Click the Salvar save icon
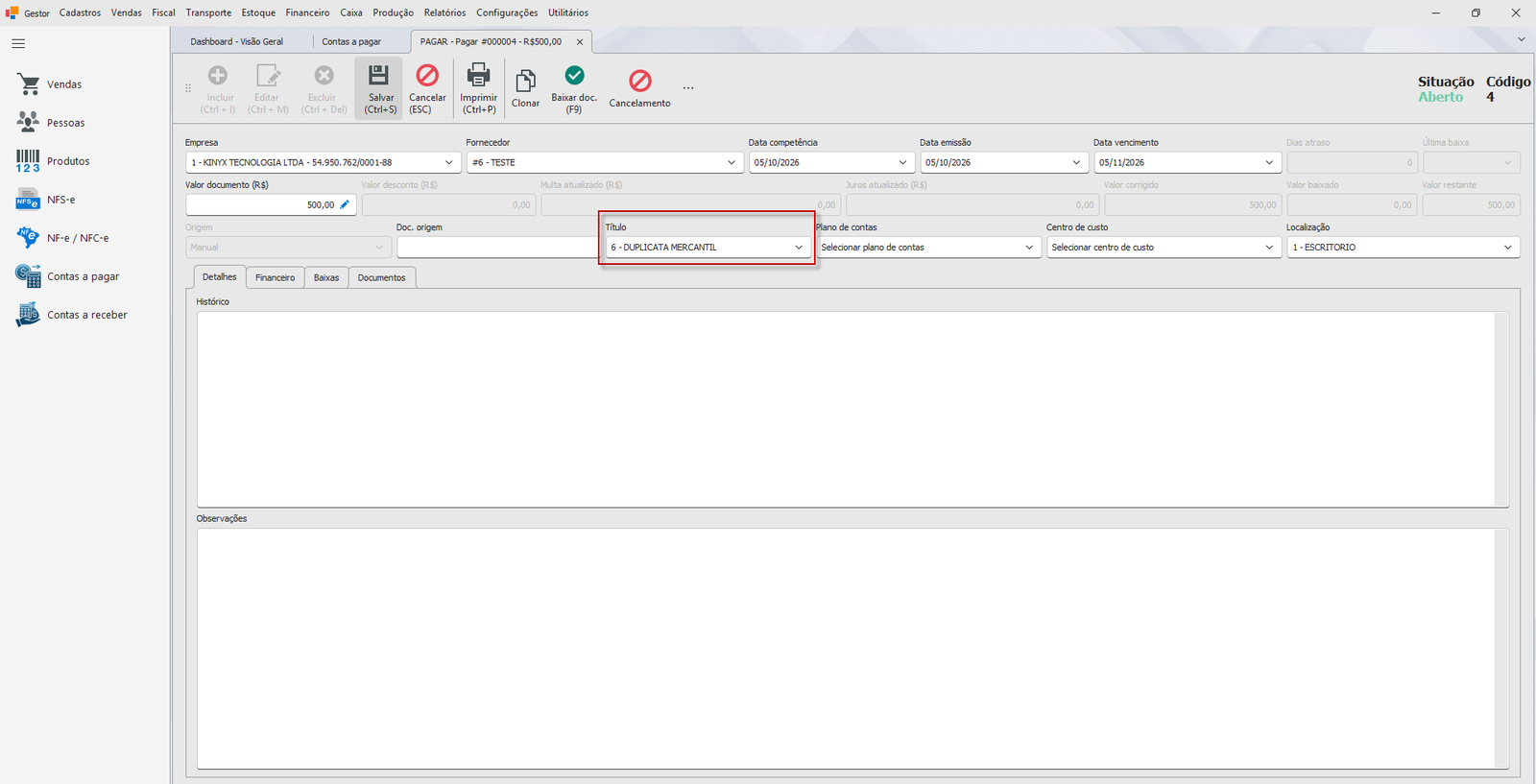This screenshot has width=1536, height=784. click(379, 75)
